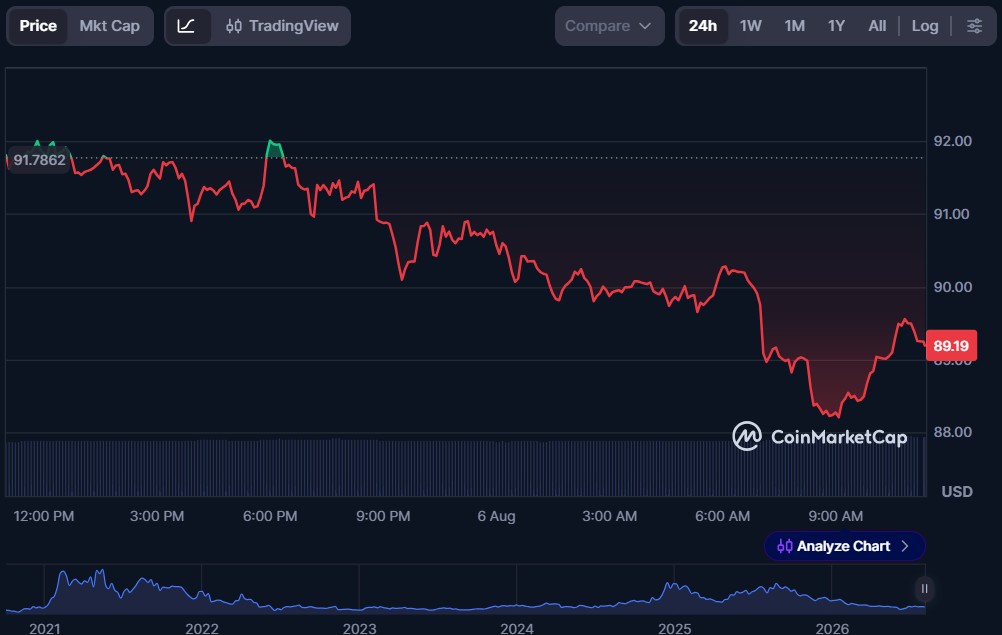The height and width of the screenshot is (635, 1002).
Task: Open chart settings sliders icon
Action: [x=974, y=26]
